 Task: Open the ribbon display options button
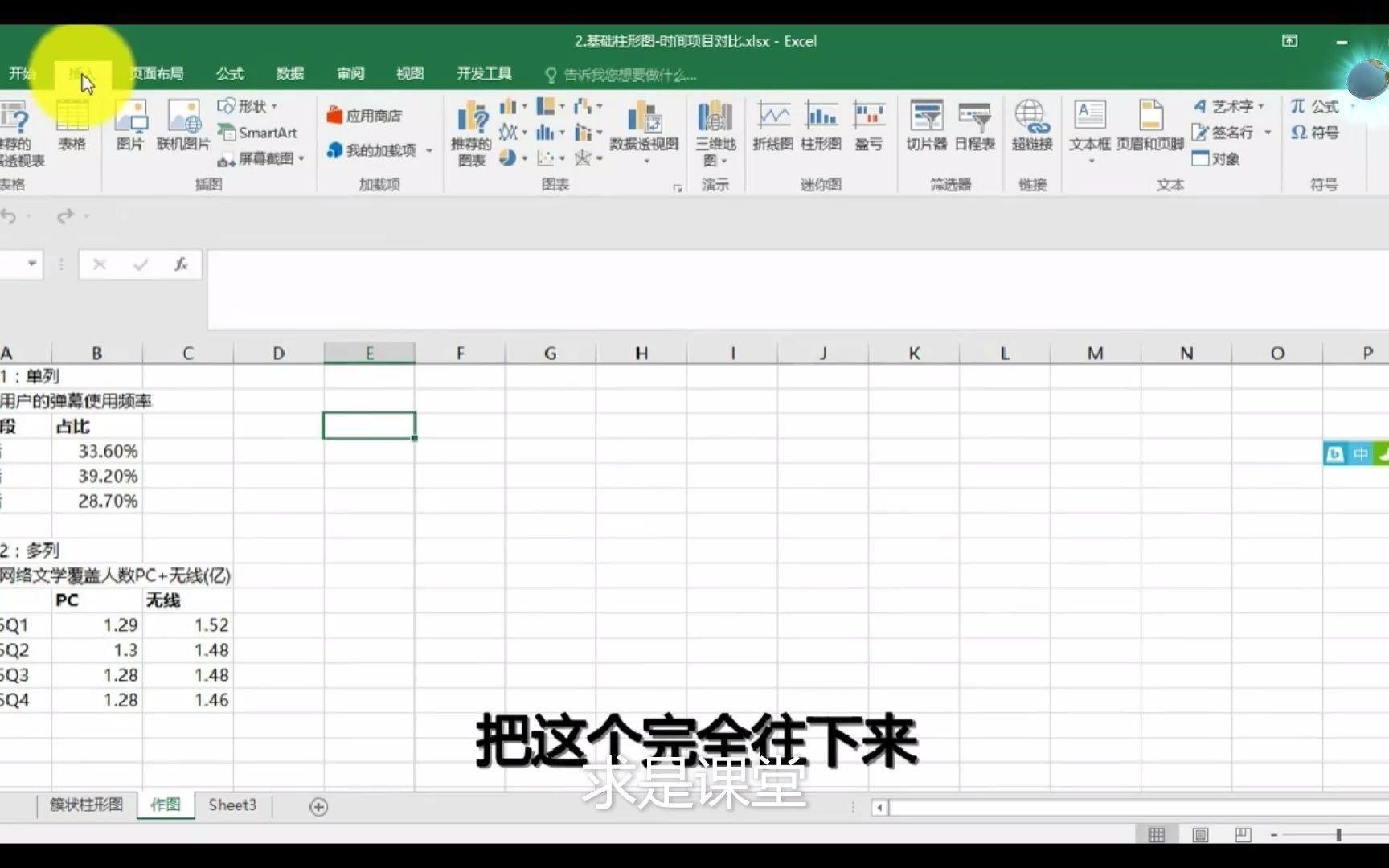pyautogui.click(x=1289, y=41)
